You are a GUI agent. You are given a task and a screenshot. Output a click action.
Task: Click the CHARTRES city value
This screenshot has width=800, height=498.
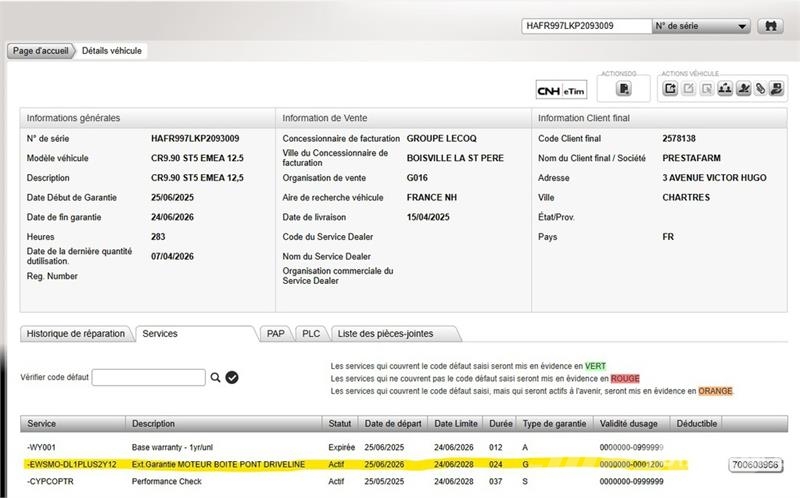click(x=686, y=197)
